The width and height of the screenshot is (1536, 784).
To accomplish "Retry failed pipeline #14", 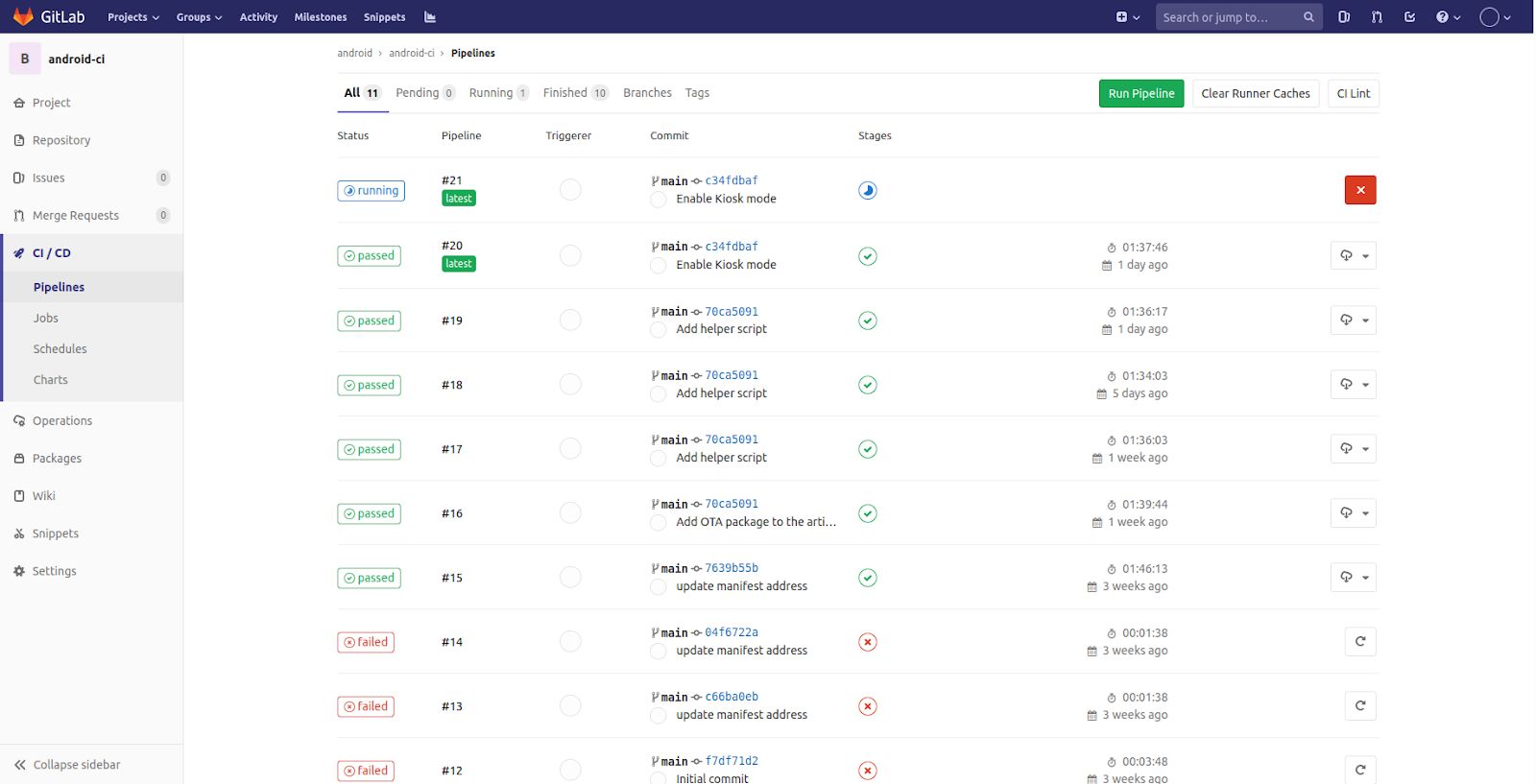I will pyautogui.click(x=1360, y=641).
